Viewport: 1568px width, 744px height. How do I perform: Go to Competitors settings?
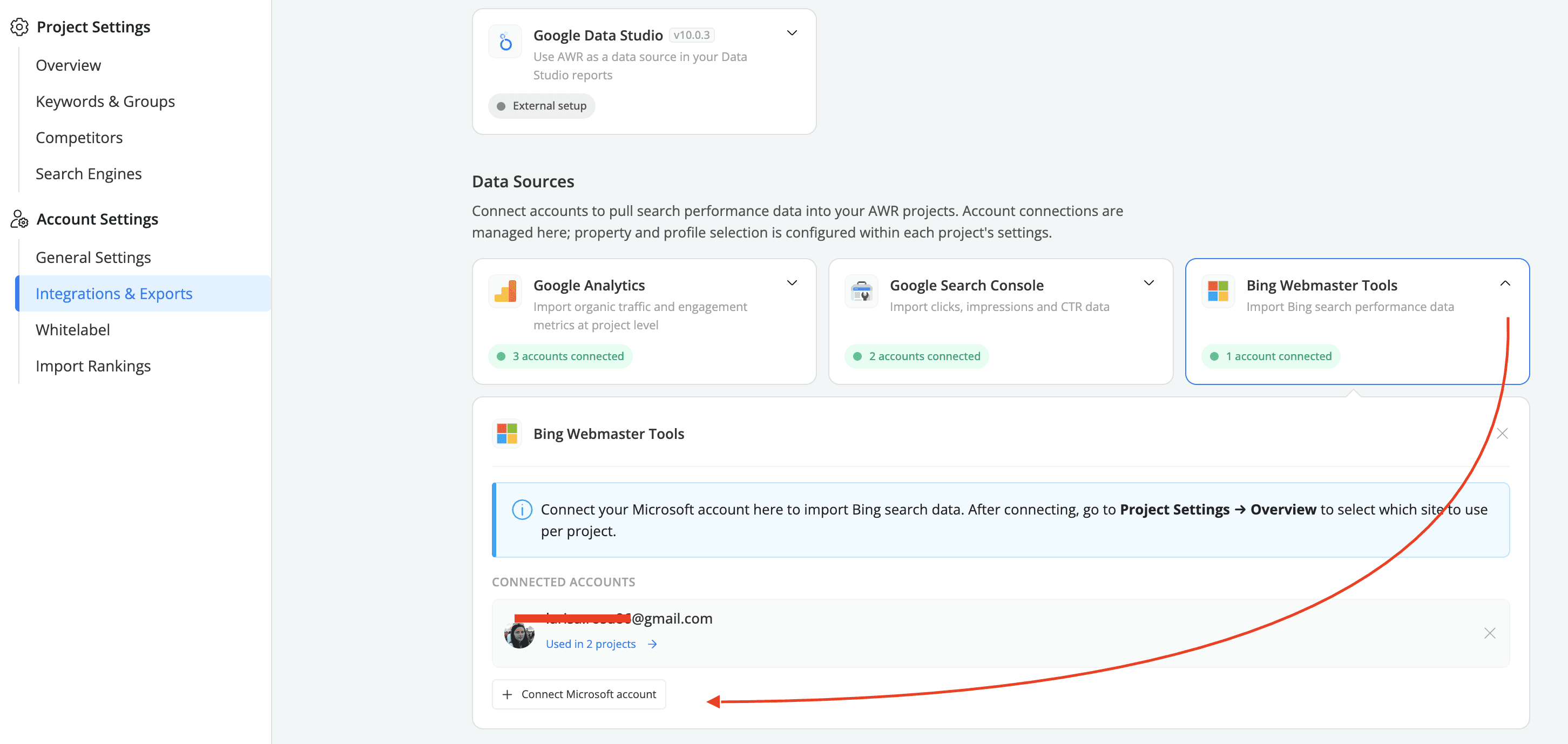click(x=79, y=138)
